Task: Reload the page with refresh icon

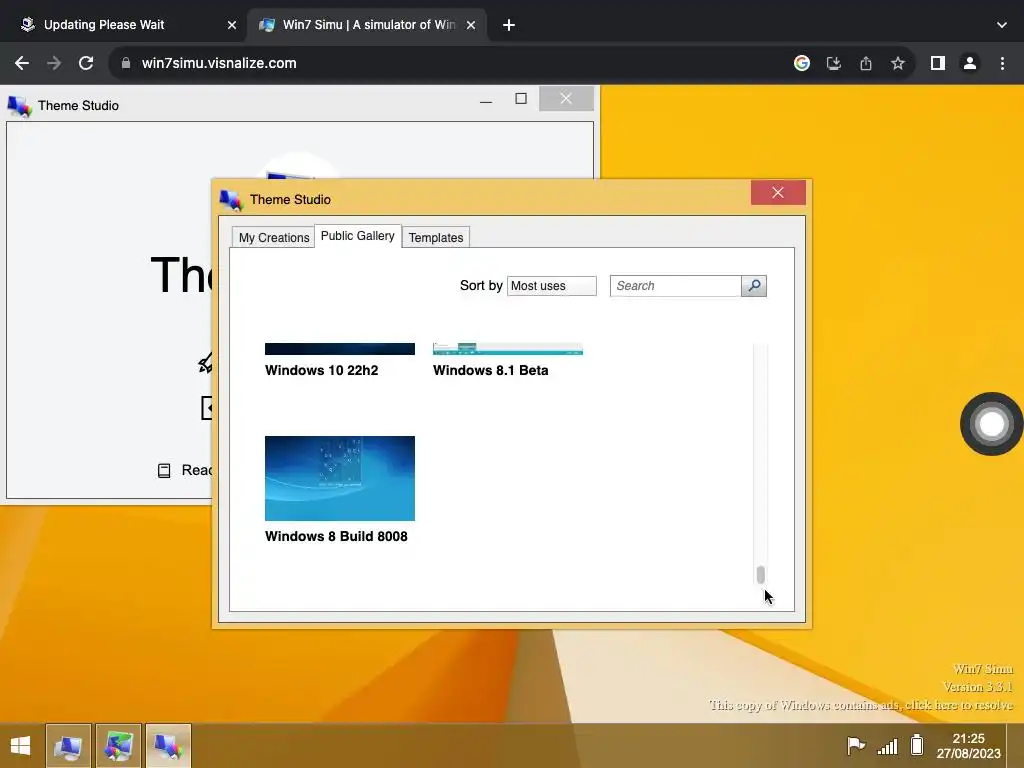Action: click(86, 63)
